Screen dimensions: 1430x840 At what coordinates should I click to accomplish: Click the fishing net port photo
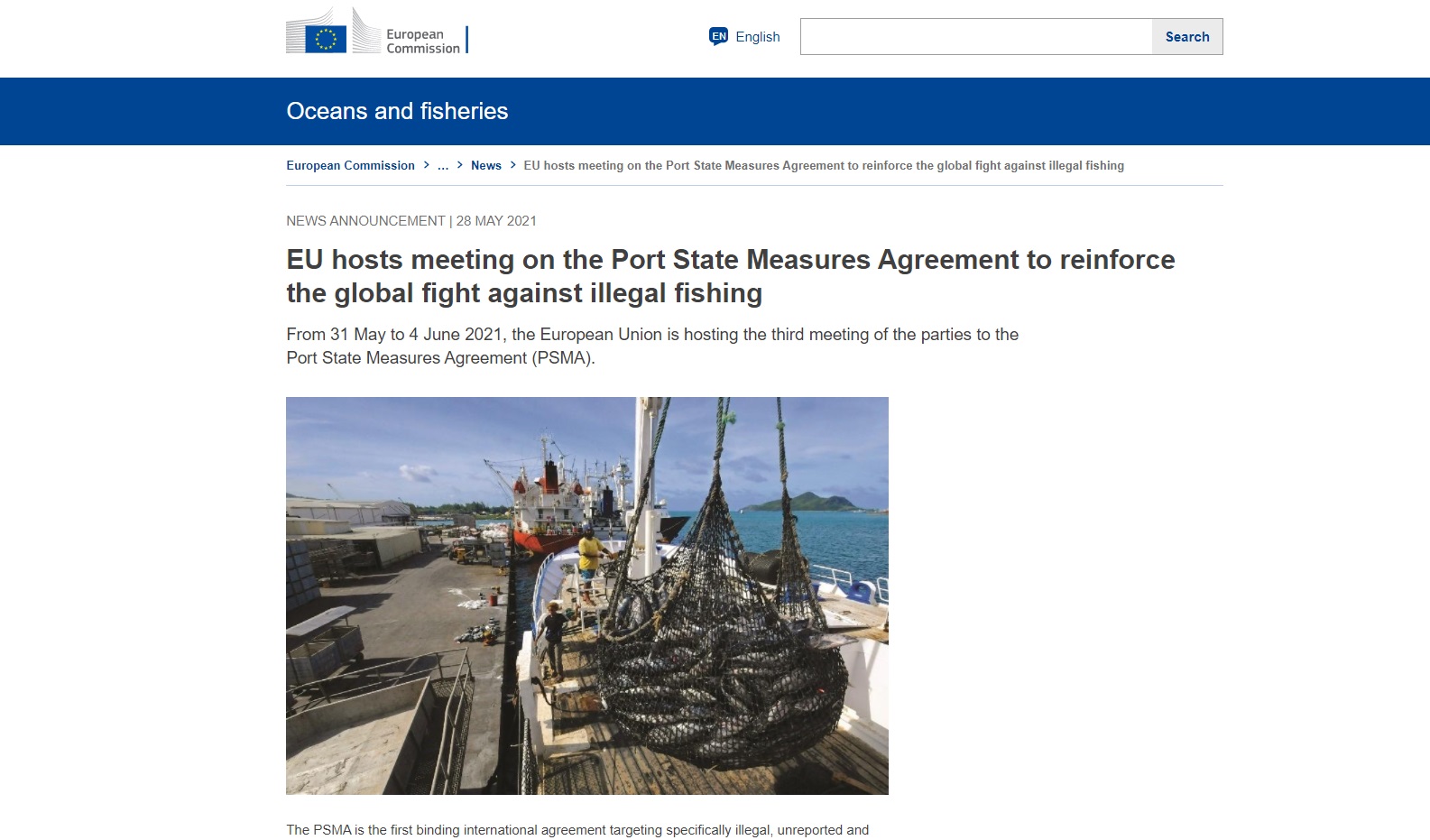pos(587,595)
